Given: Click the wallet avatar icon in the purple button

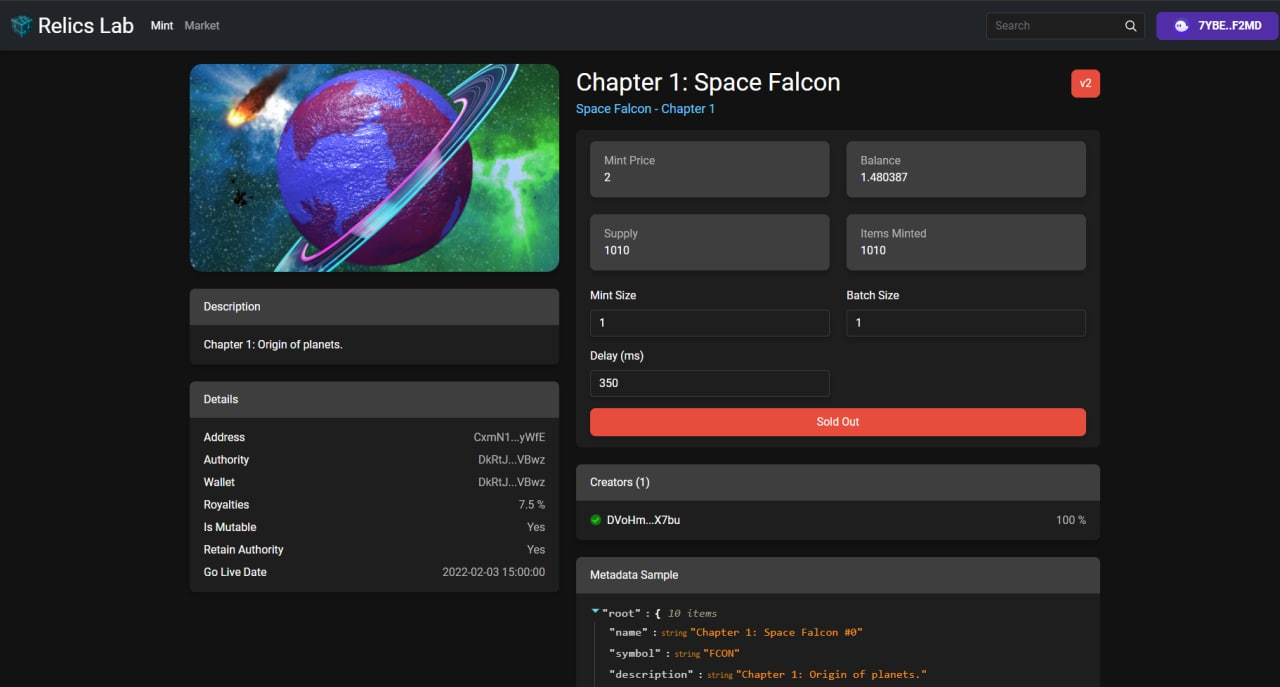Looking at the screenshot, I should pos(1181,26).
